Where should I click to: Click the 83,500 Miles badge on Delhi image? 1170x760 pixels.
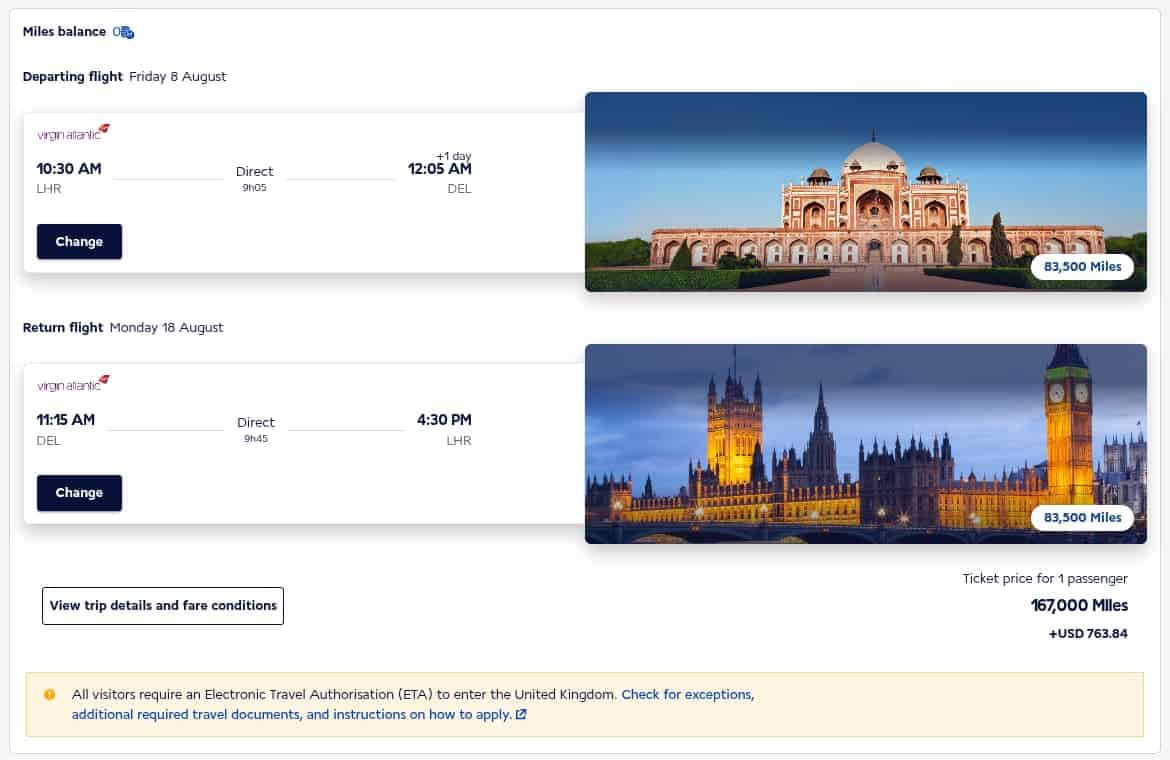1081,267
